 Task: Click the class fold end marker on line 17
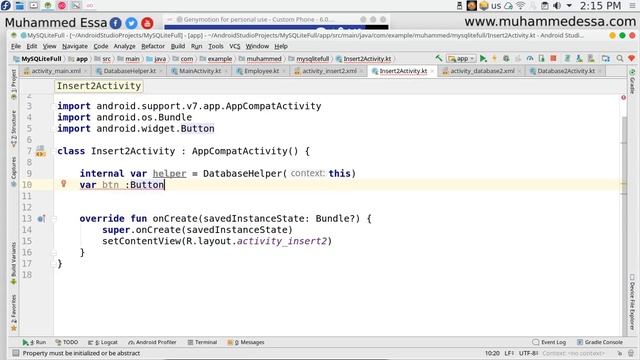tap(54, 264)
